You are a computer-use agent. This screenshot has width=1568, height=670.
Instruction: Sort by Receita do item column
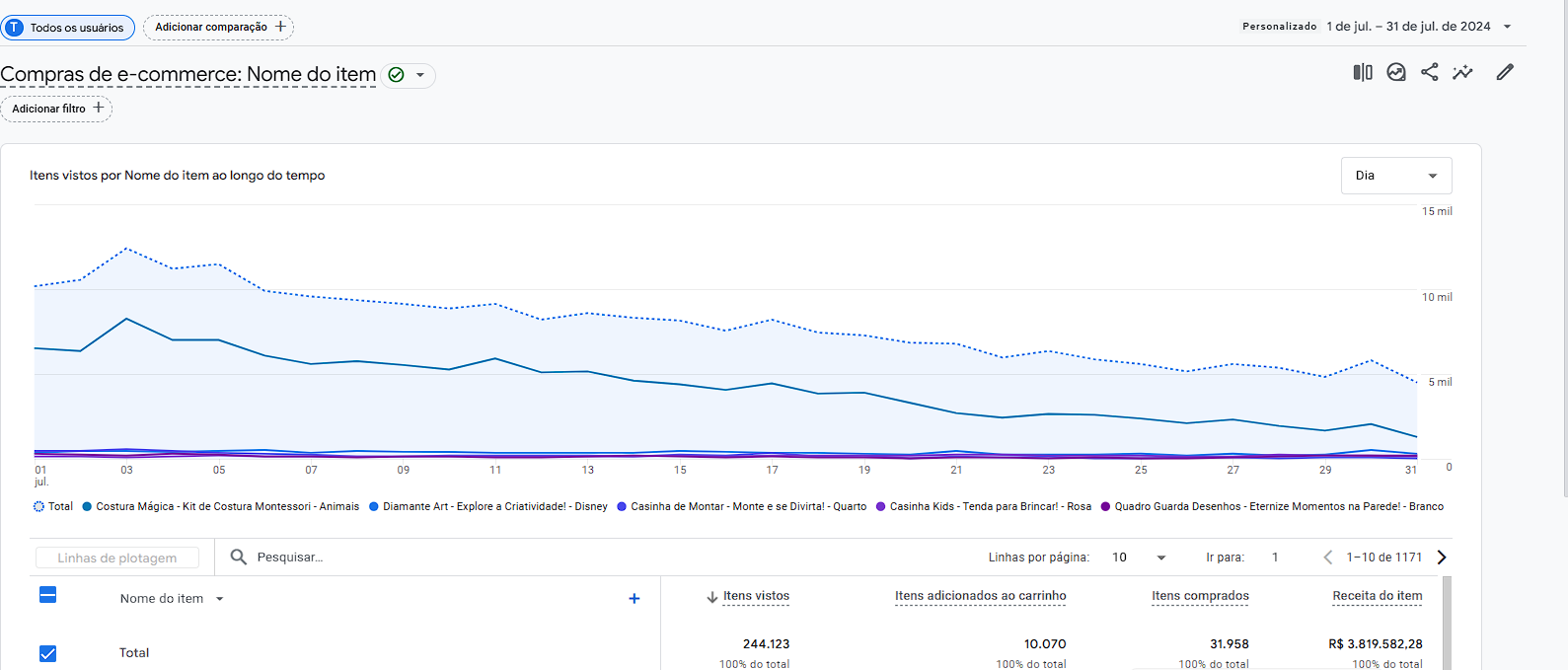click(1377, 596)
